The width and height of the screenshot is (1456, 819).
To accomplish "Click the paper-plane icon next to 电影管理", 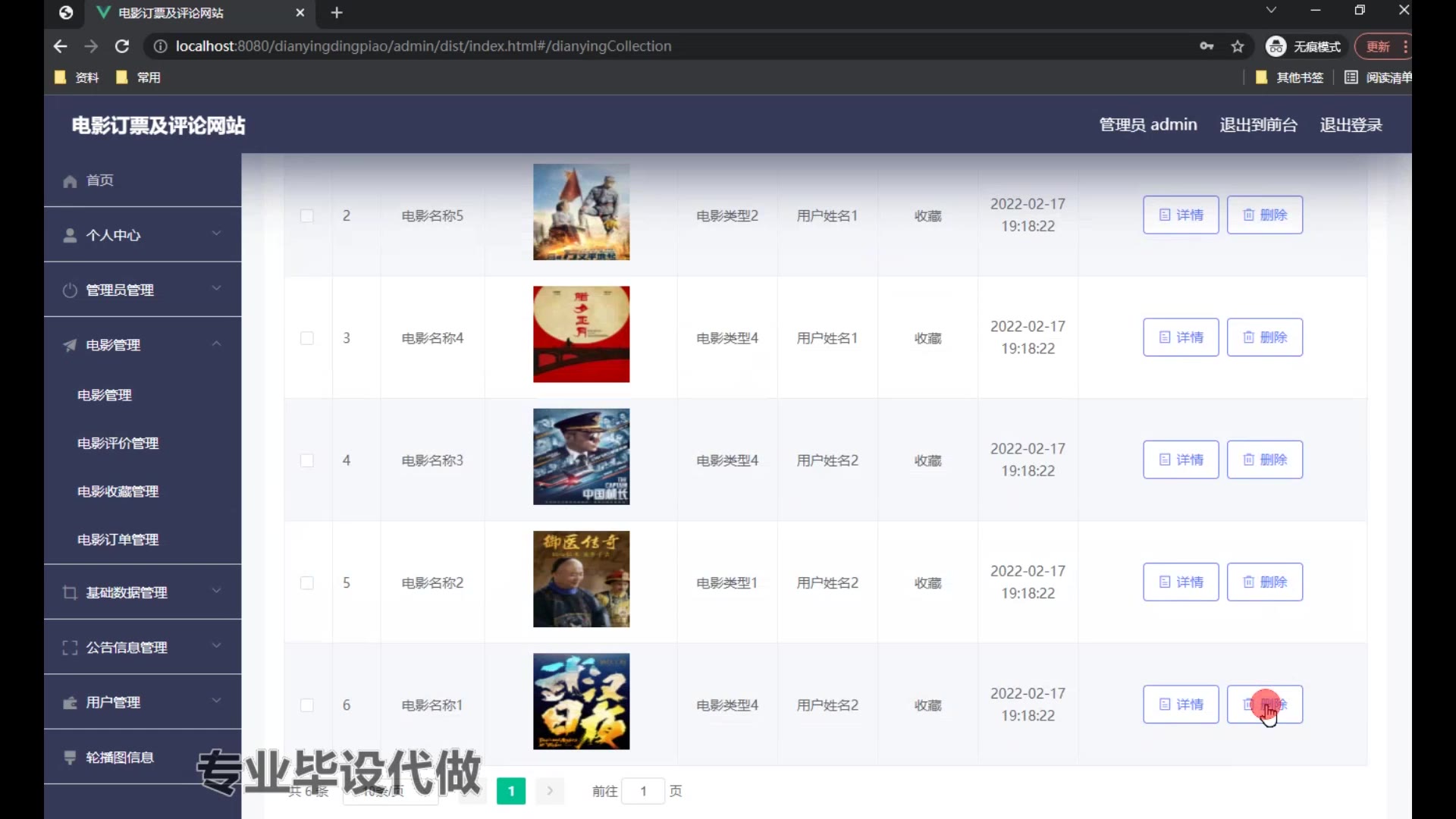I will pyautogui.click(x=70, y=346).
